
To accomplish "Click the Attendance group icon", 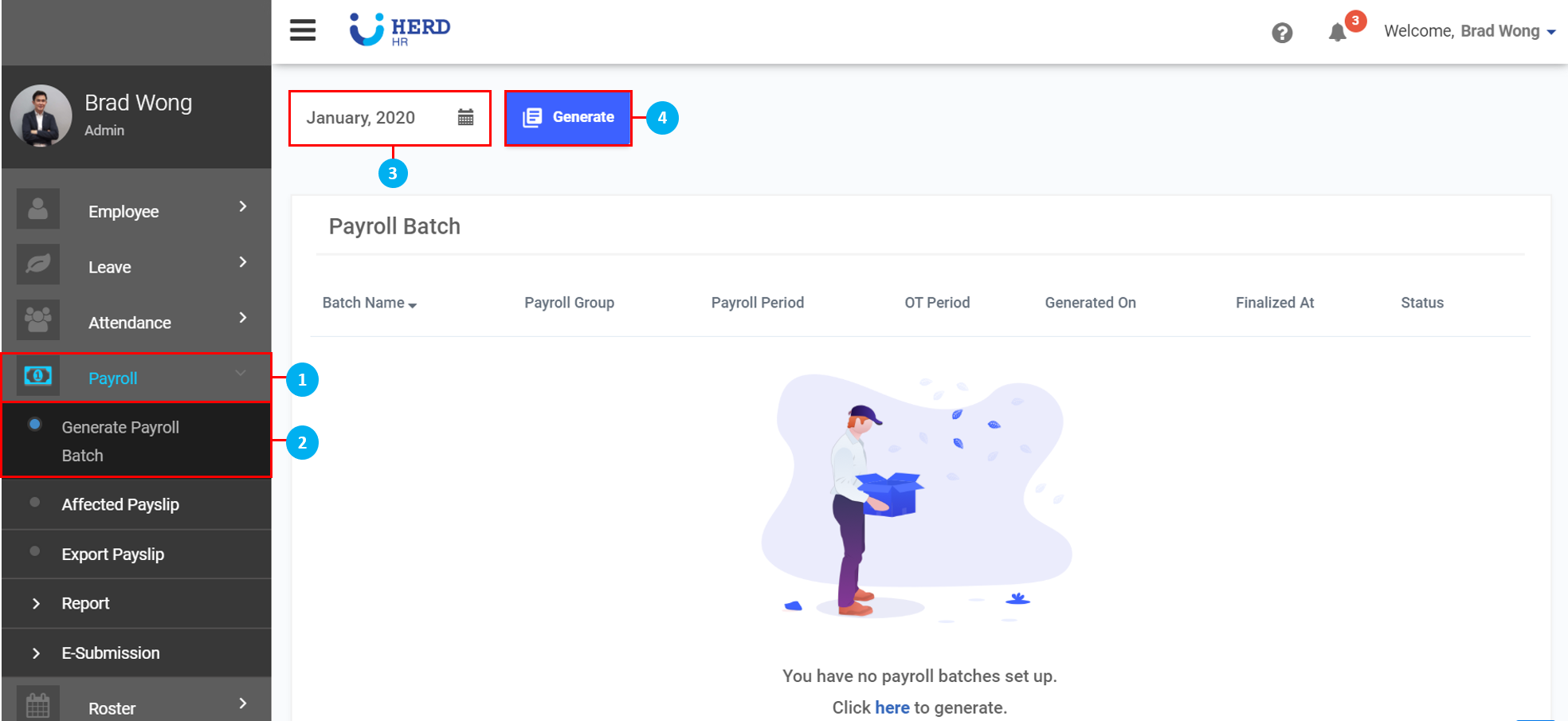I will [38, 320].
